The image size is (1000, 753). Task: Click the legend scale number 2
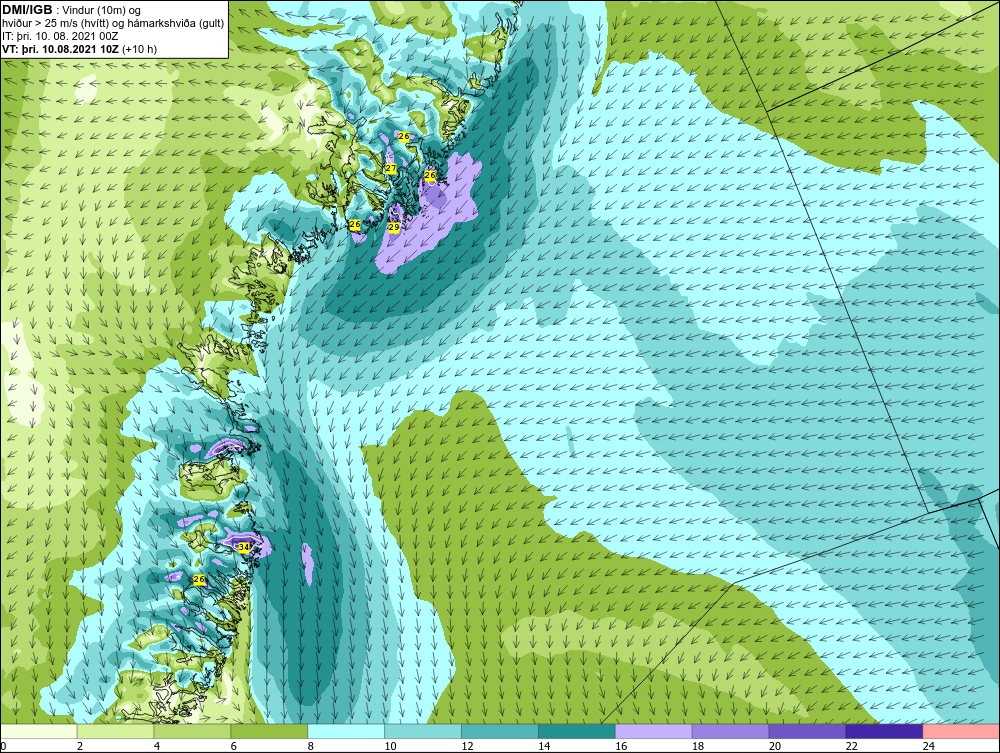pos(80,746)
